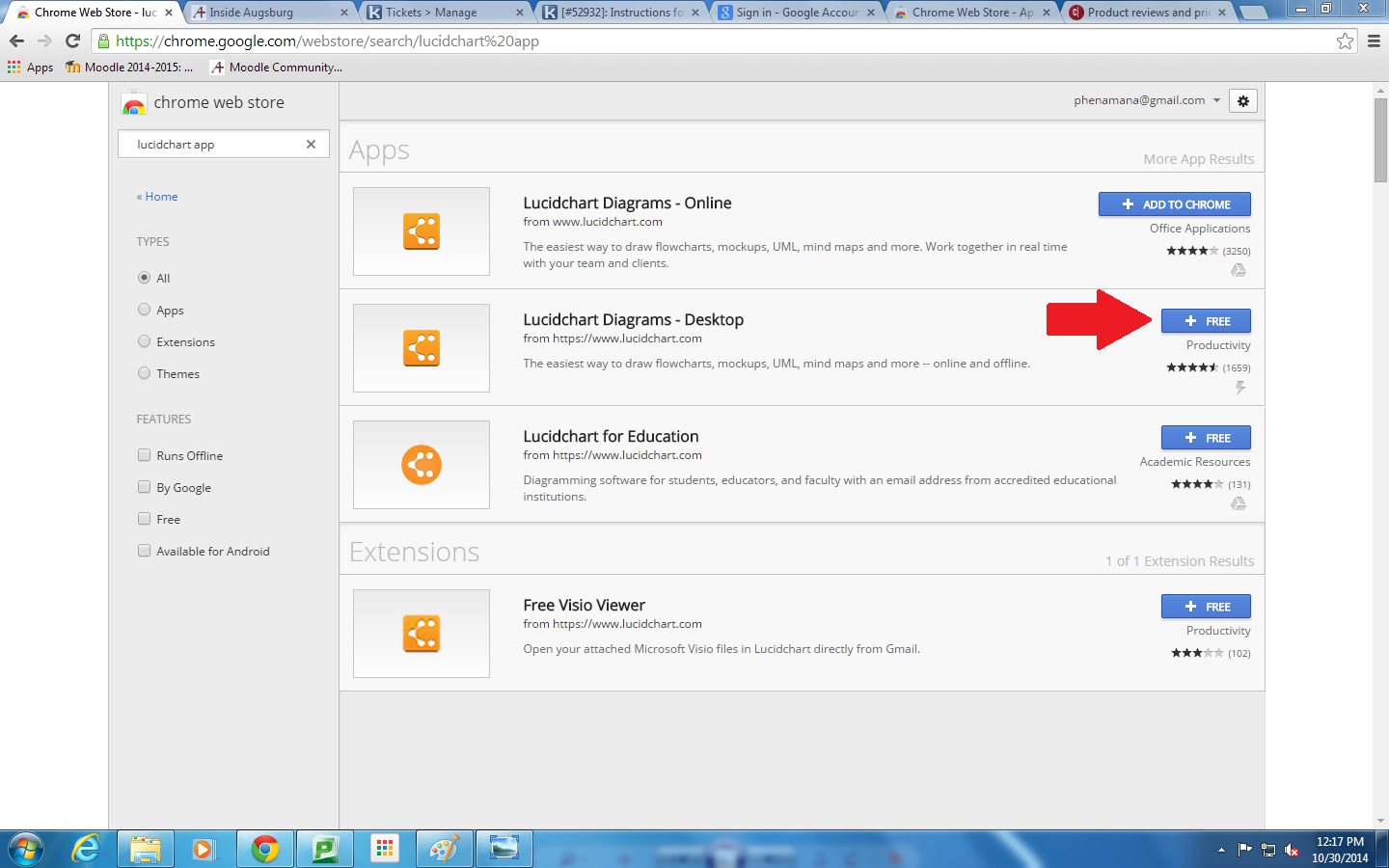The width and height of the screenshot is (1389, 868).
Task: Bookmark this page with the star icon
Action: coord(1345,41)
